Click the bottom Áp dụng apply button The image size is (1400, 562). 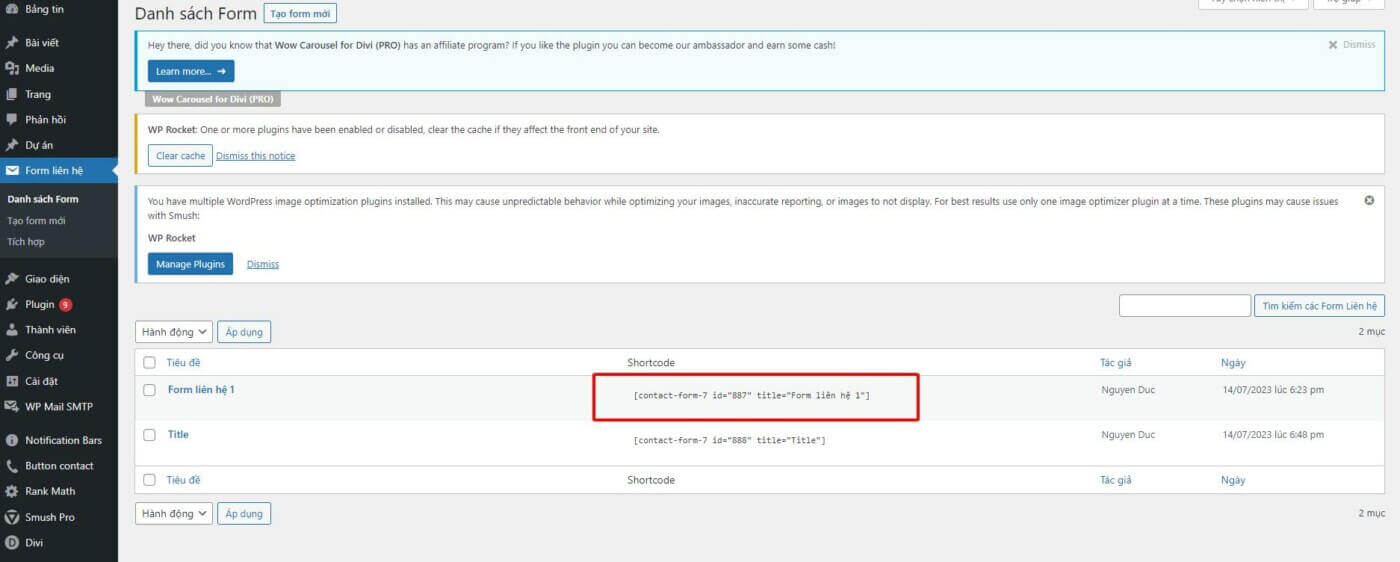tap(244, 514)
